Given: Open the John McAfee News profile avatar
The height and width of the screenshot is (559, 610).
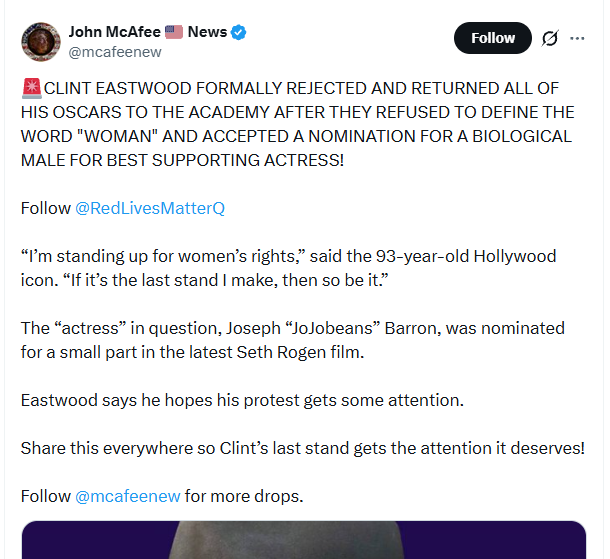Looking at the screenshot, I should [41, 42].
